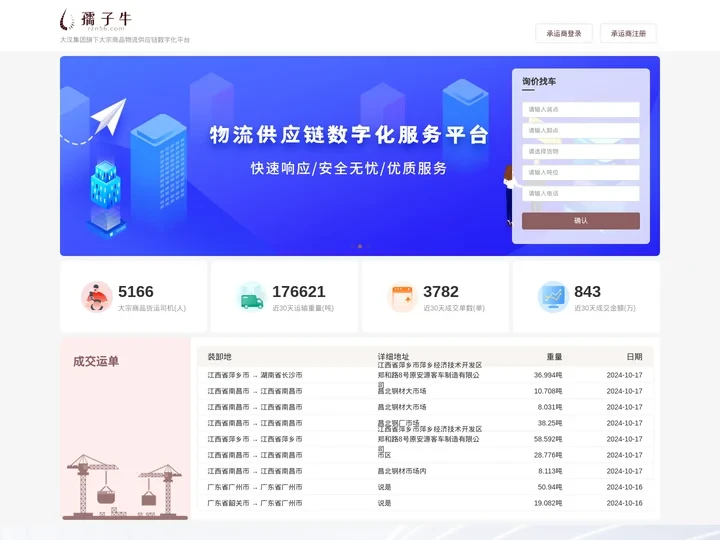The width and height of the screenshot is (720, 540).
Task: Click the 近30天运输重量(吨) label
Action: tap(303, 308)
